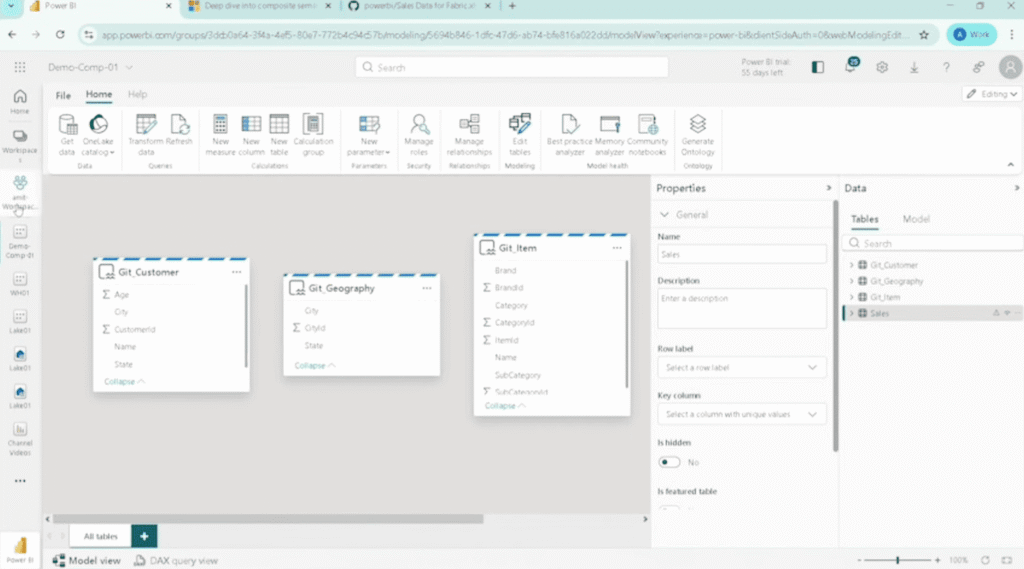The image size is (1024, 569).
Task: Click Generate Ontology
Action: pyautogui.click(x=697, y=135)
